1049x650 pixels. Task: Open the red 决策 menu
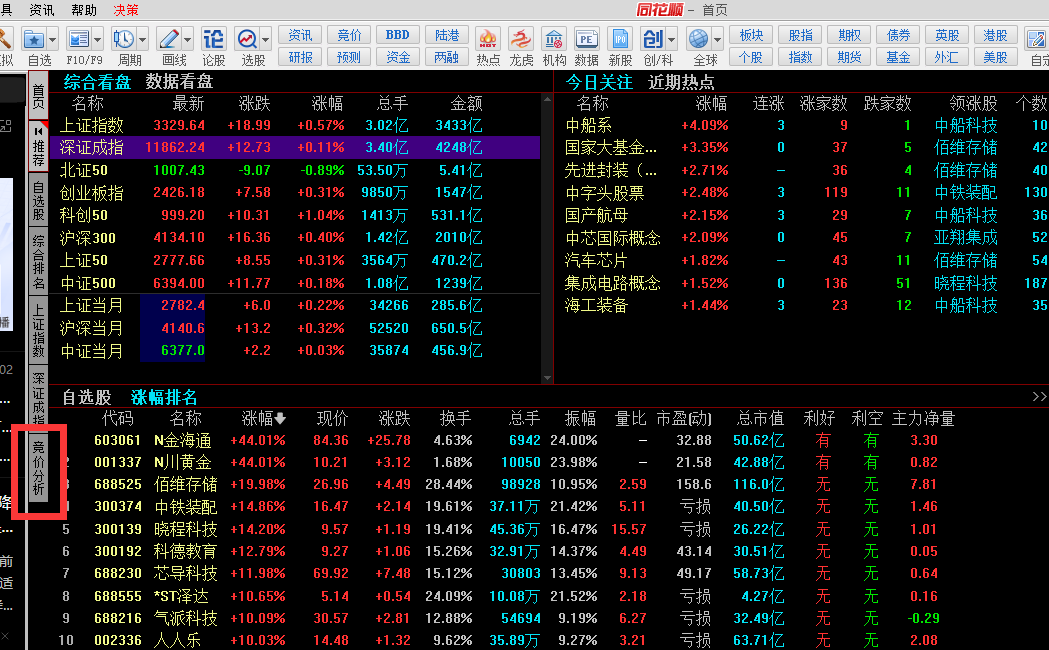point(126,10)
